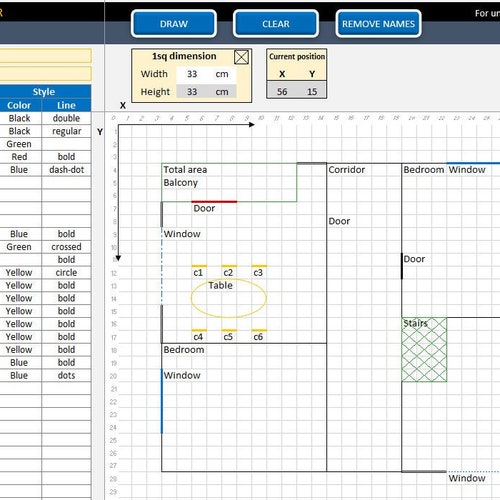Select the Width value field showing 33
This screenshot has height=500, width=500.
192,74
